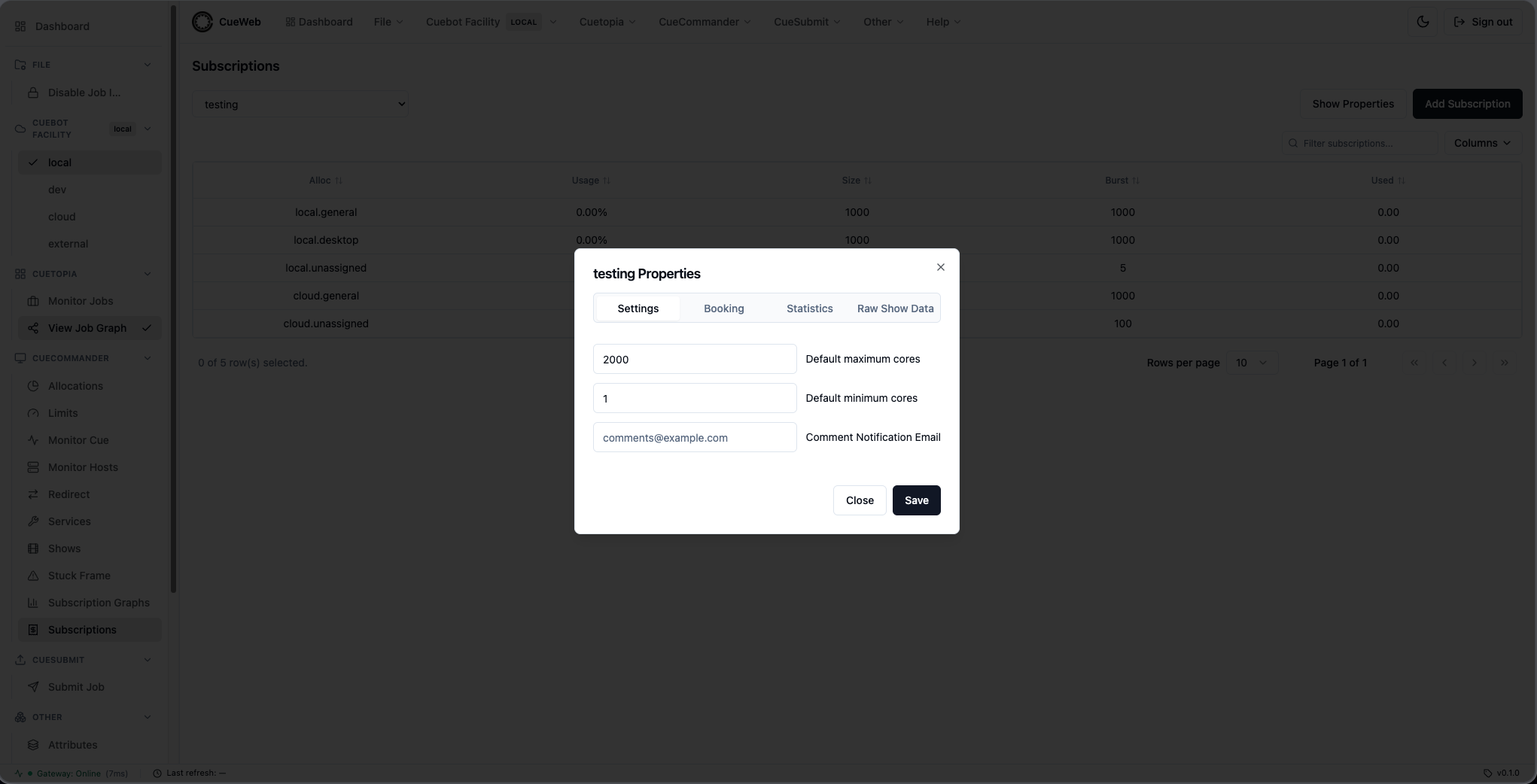Click the Stuck Frame warning icon
The width and height of the screenshot is (1537, 784).
33,576
